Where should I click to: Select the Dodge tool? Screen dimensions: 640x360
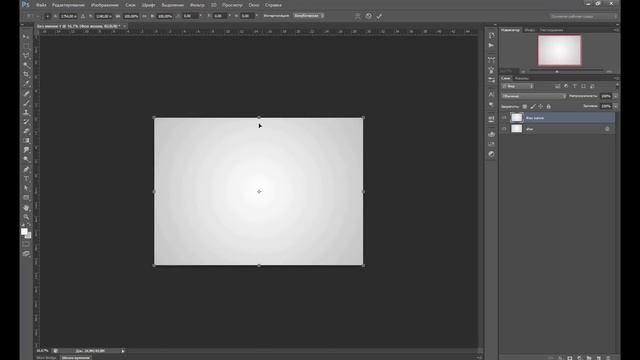tap(26, 160)
